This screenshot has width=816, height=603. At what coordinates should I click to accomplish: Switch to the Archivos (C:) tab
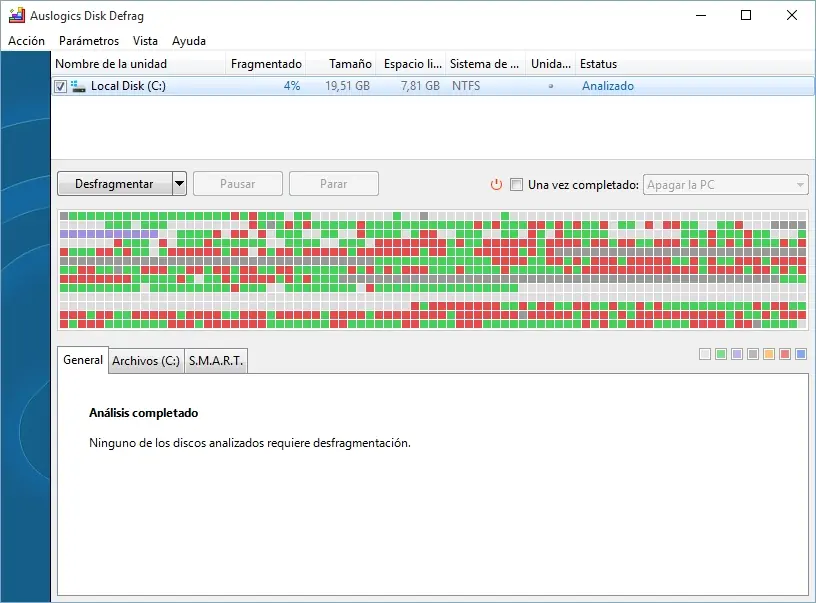[x=146, y=361]
